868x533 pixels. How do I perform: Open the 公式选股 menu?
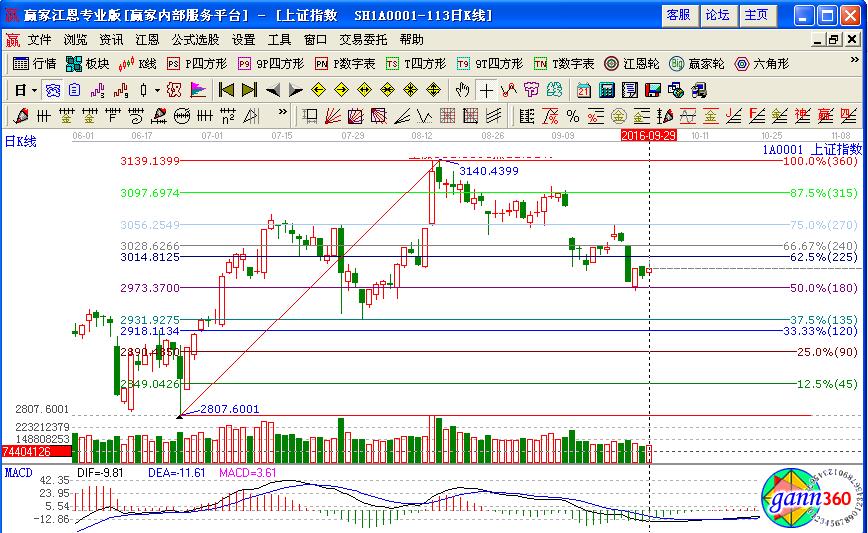point(195,40)
